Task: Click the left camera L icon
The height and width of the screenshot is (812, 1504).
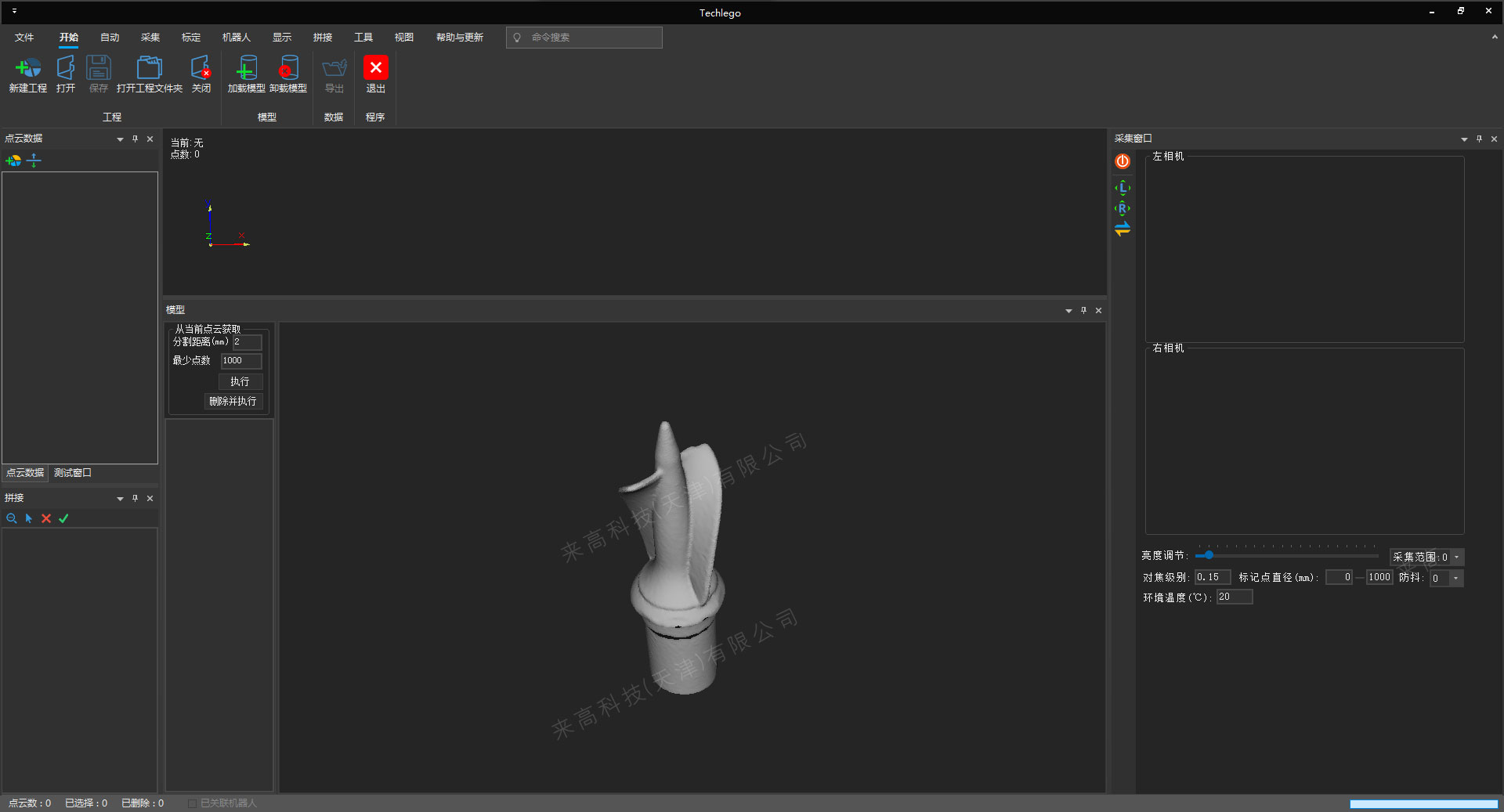Action: coord(1123,188)
